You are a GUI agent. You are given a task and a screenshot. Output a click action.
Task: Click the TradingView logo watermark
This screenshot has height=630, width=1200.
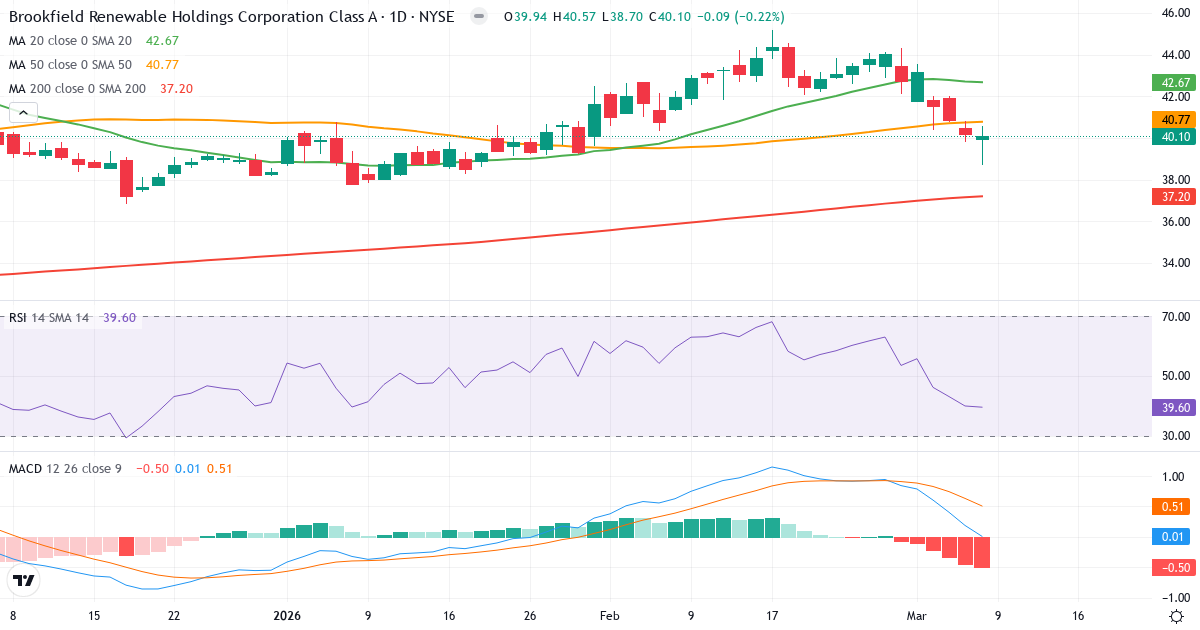coord(24,578)
